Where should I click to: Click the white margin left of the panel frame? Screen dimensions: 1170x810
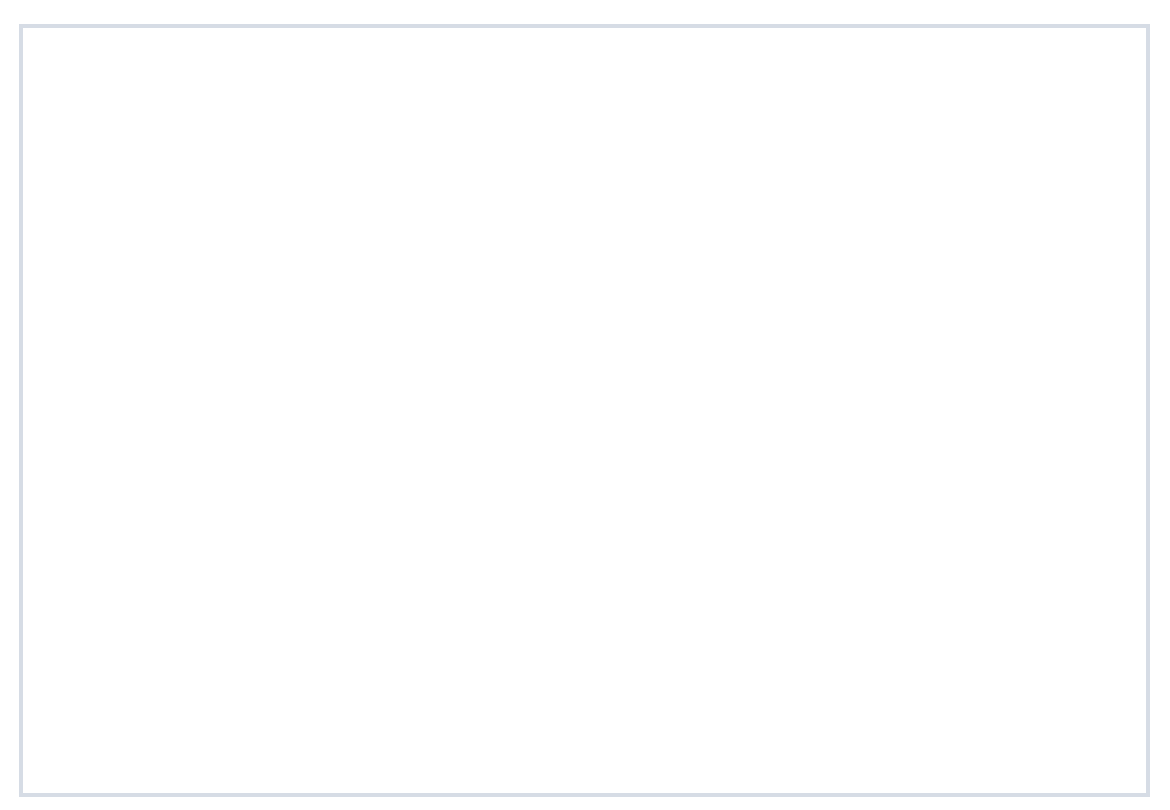point(9,410)
